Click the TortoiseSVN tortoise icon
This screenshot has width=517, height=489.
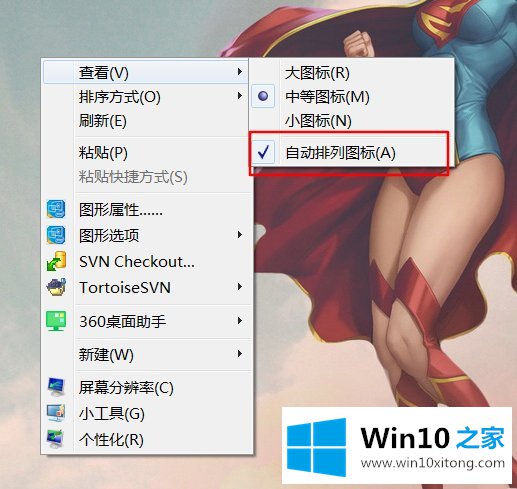pos(56,287)
